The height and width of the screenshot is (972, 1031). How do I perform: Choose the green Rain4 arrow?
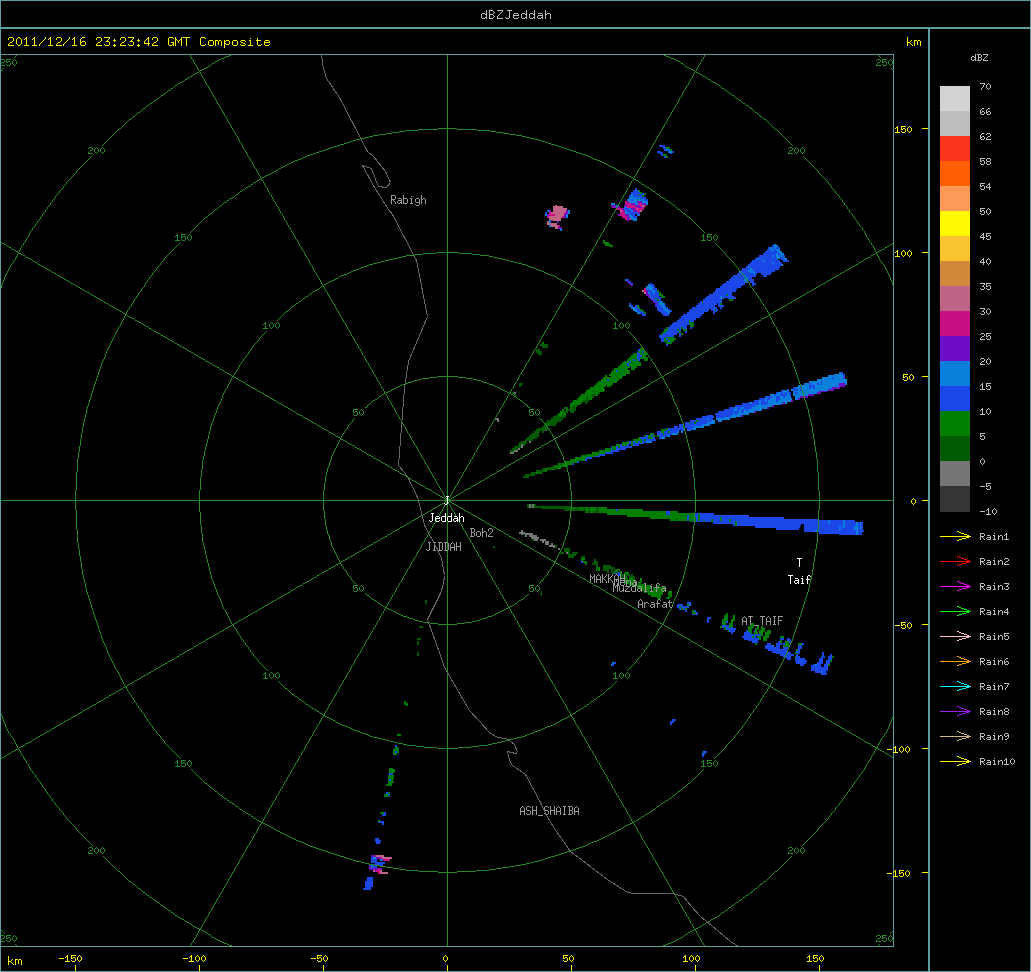pyautogui.click(x=955, y=612)
